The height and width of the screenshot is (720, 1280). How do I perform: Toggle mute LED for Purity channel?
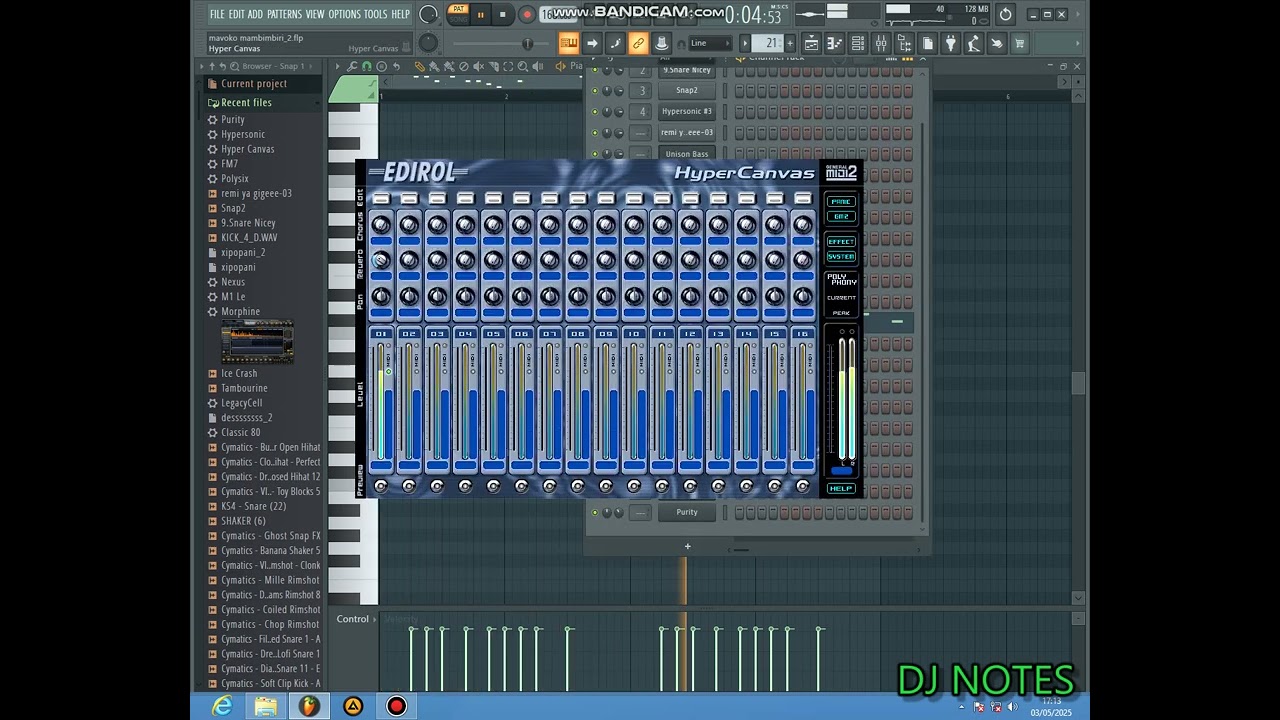pyautogui.click(x=594, y=512)
